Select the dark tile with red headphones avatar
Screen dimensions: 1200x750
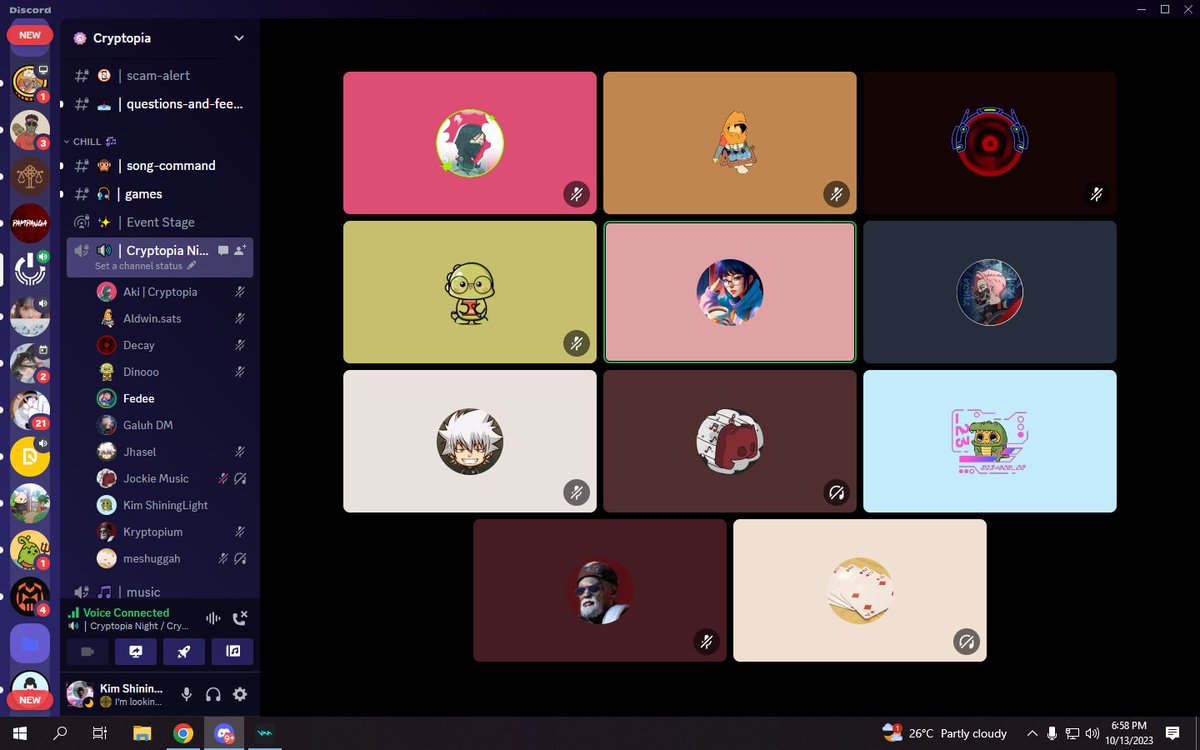[x=990, y=143]
